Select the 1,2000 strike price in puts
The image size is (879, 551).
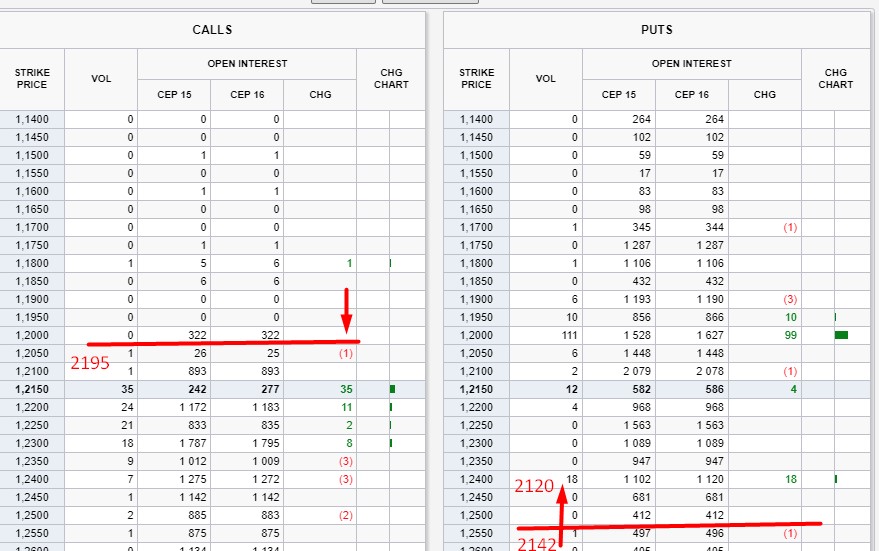[476, 335]
